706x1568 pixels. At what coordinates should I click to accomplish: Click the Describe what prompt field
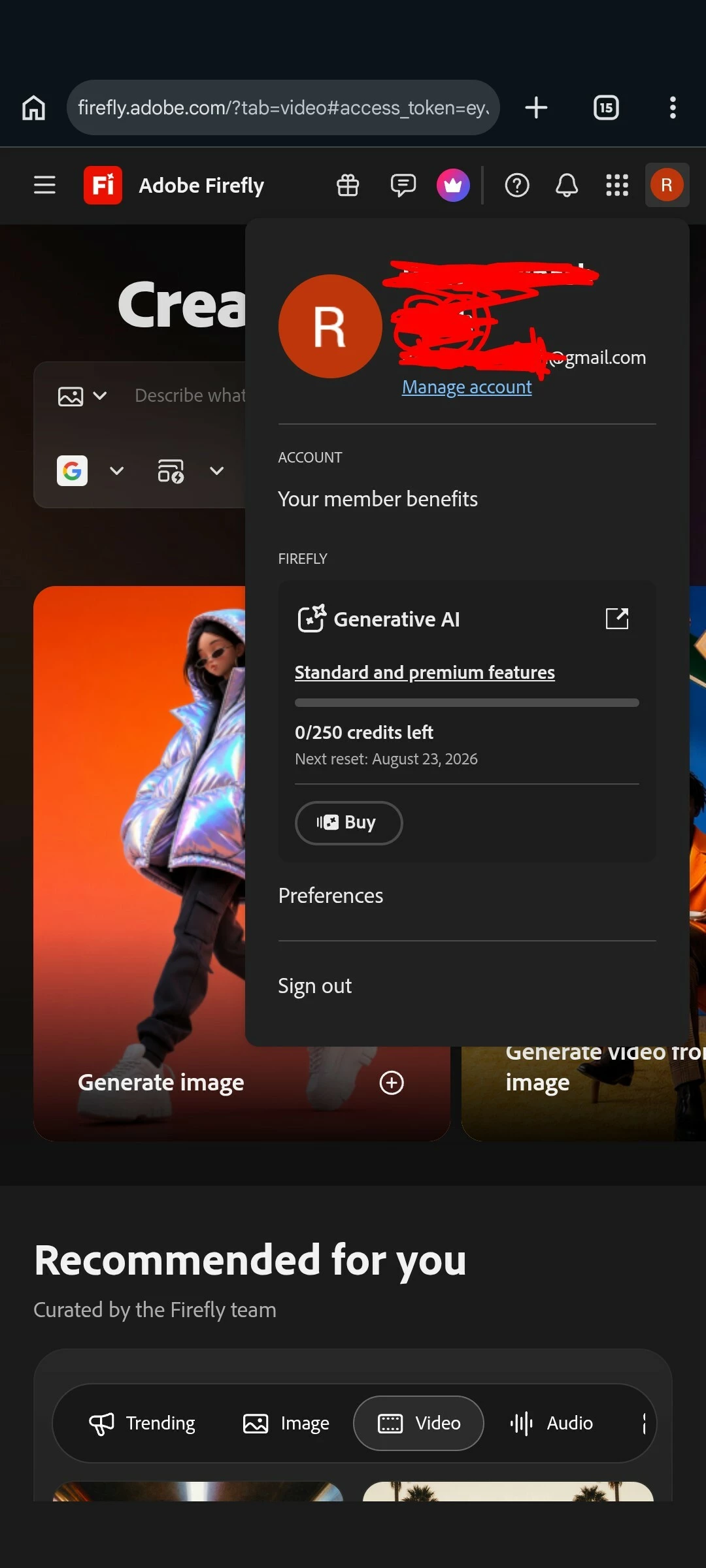(190, 395)
